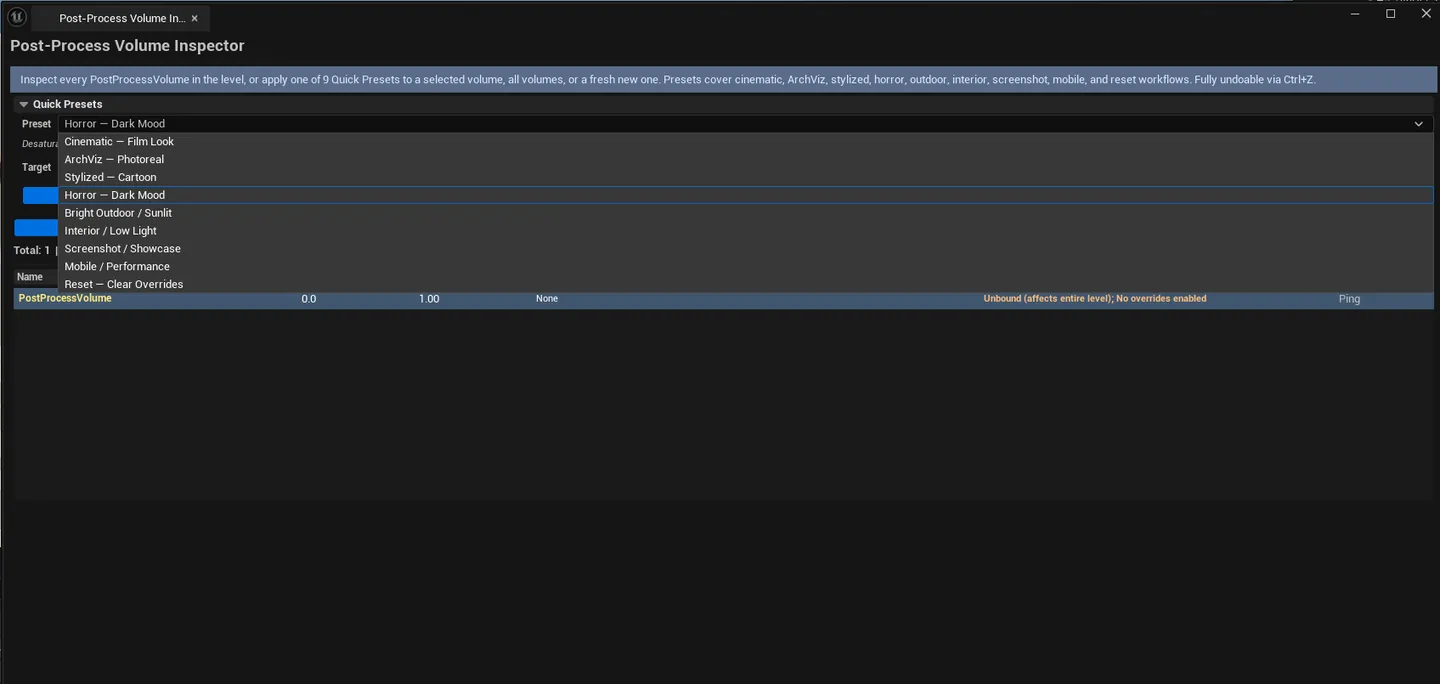
Task: Click the 0.0 value in PostProcessVolume row
Action: (309, 299)
